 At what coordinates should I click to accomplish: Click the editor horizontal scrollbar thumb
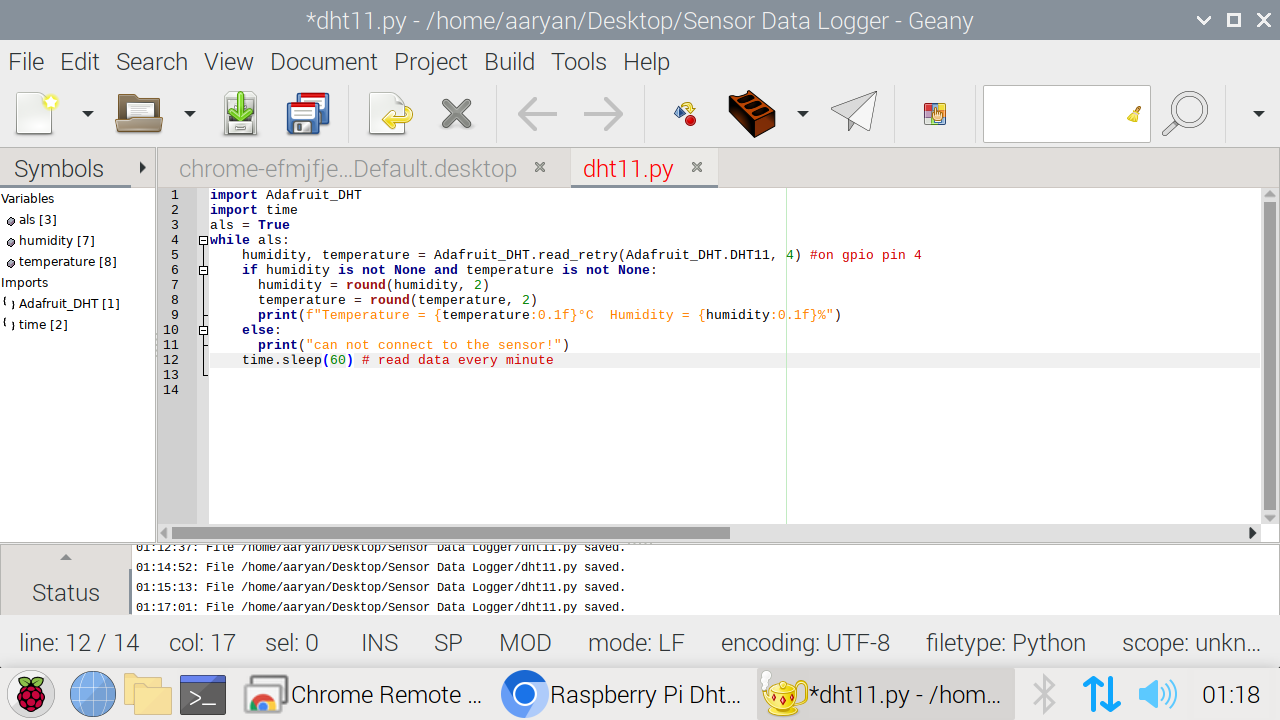451,533
